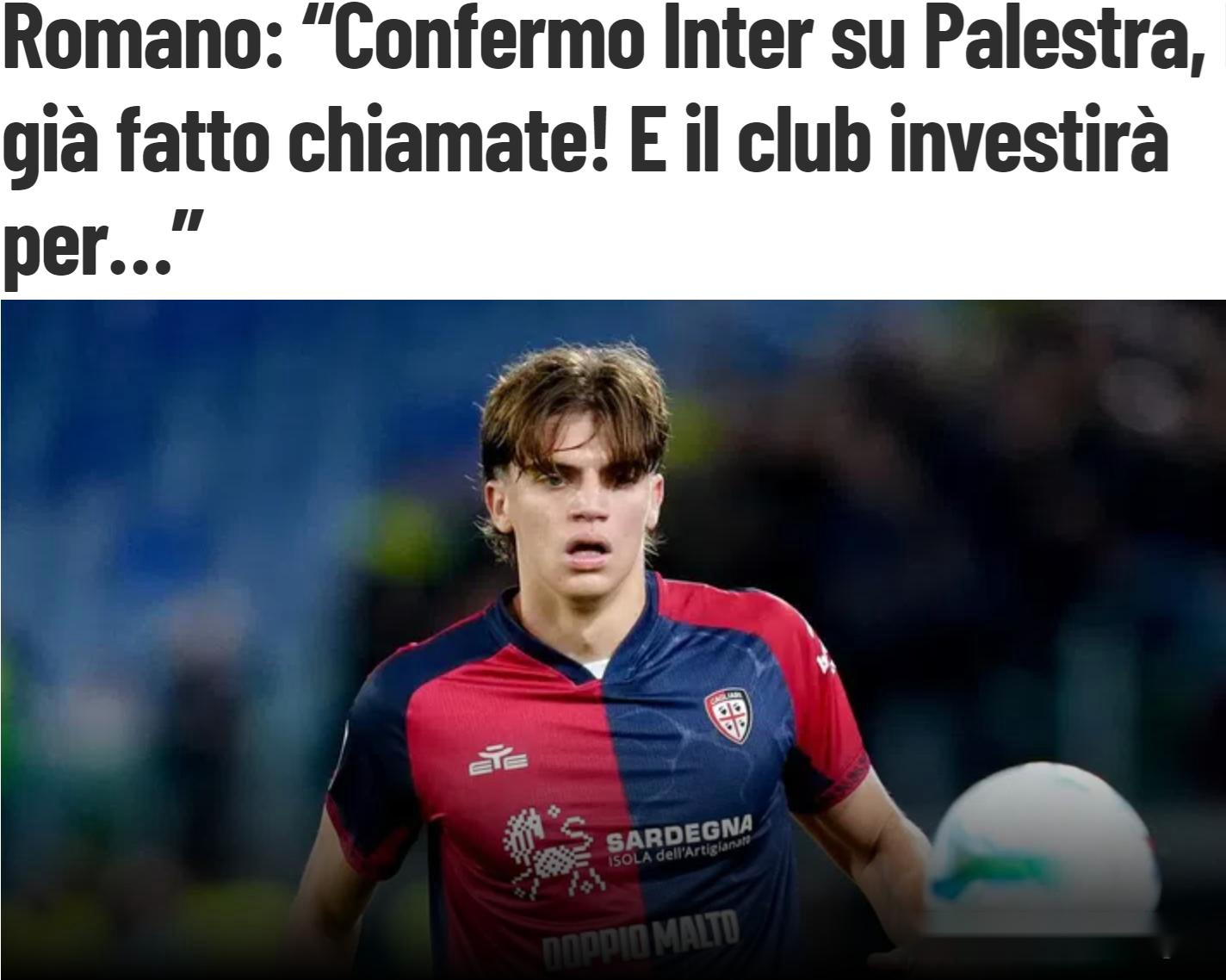Click the SARDEGNA sponsor text on jersey
The height and width of the screenshot is (980, 1226).
coord(679,833)
